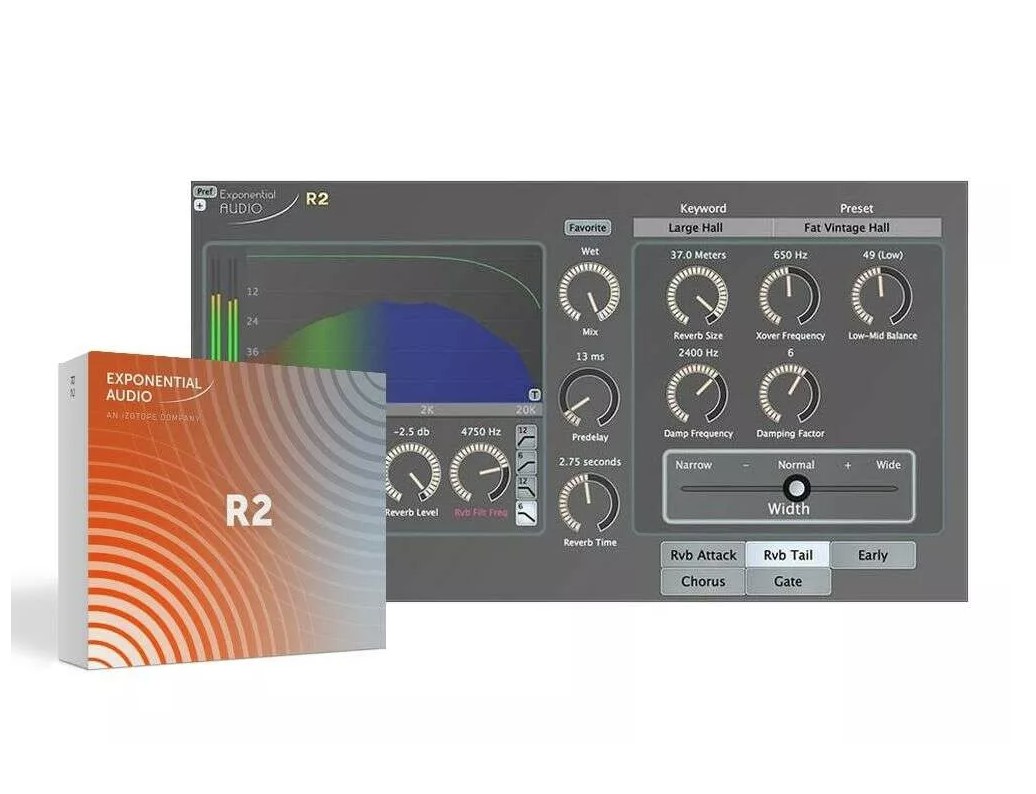Viewport: 1036px width, 794px height.
Task: Click the Normal width label
Action: tap(796, 465)
